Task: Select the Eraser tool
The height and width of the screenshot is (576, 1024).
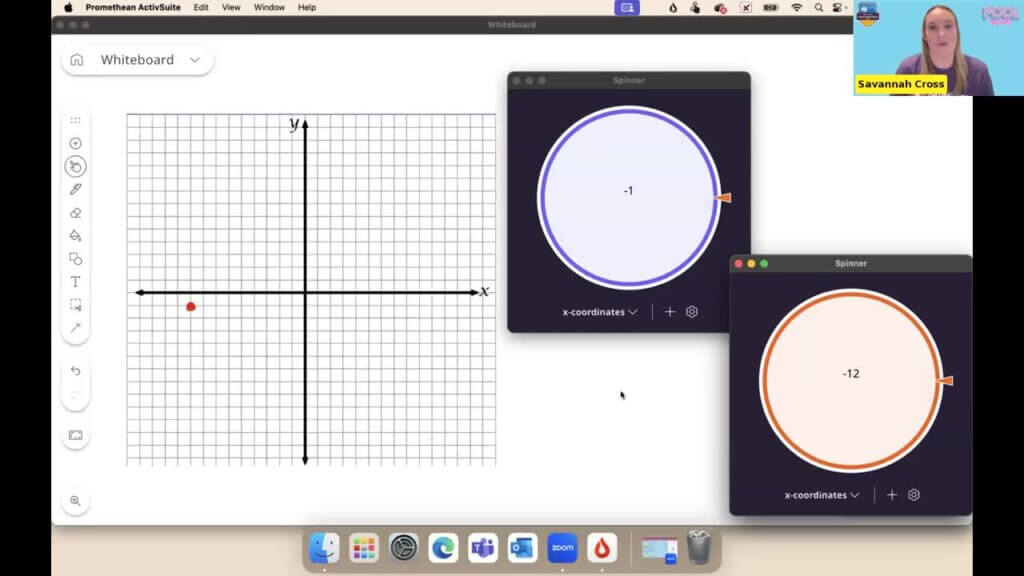Action: [75, 213]
